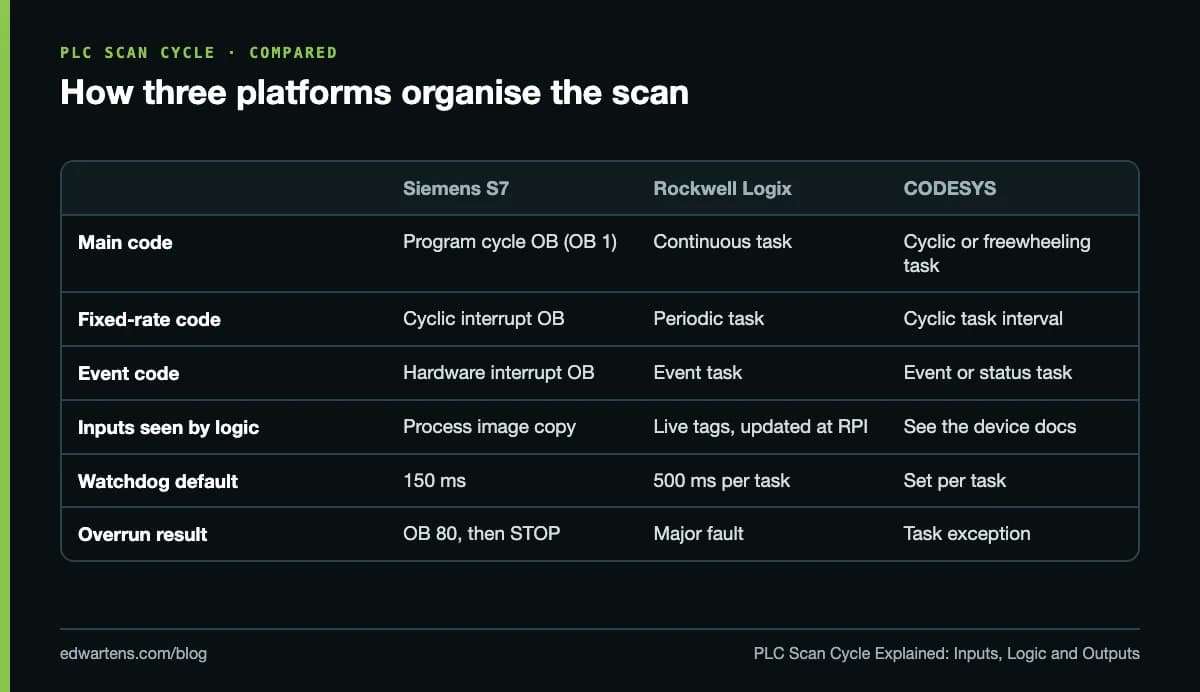The width and height of the screenshot is (1200, 692).
Task: Click the 'Periodic task' cell
Action: tap(708, 318)
